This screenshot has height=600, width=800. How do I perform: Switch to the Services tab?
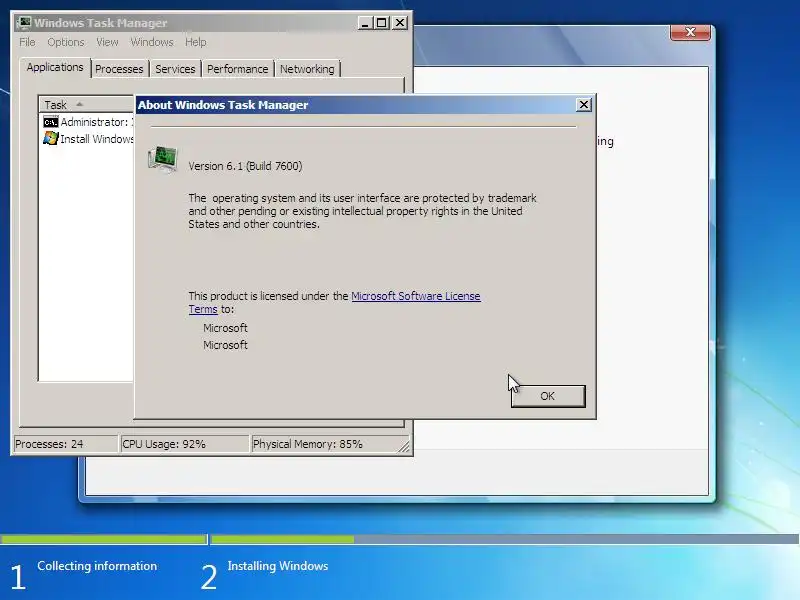[175, 69]
